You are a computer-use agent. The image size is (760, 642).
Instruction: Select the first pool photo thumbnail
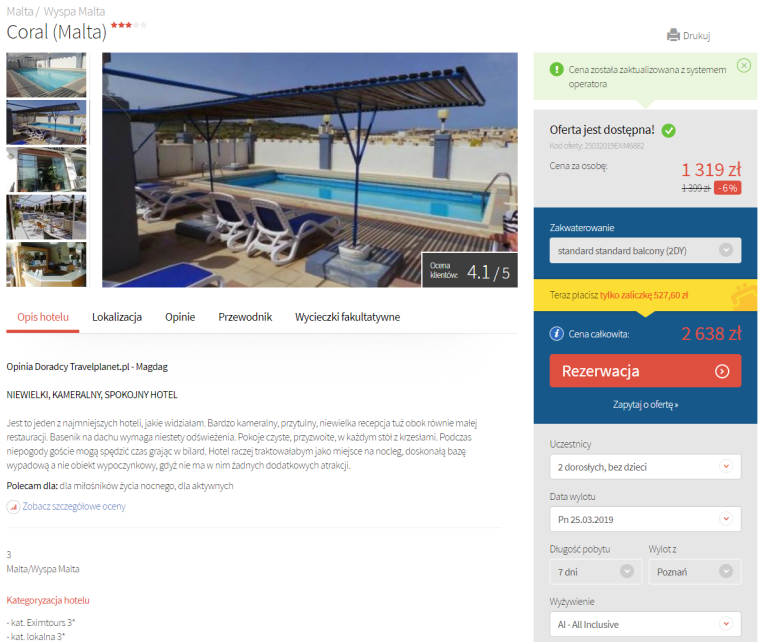[46, 75]
